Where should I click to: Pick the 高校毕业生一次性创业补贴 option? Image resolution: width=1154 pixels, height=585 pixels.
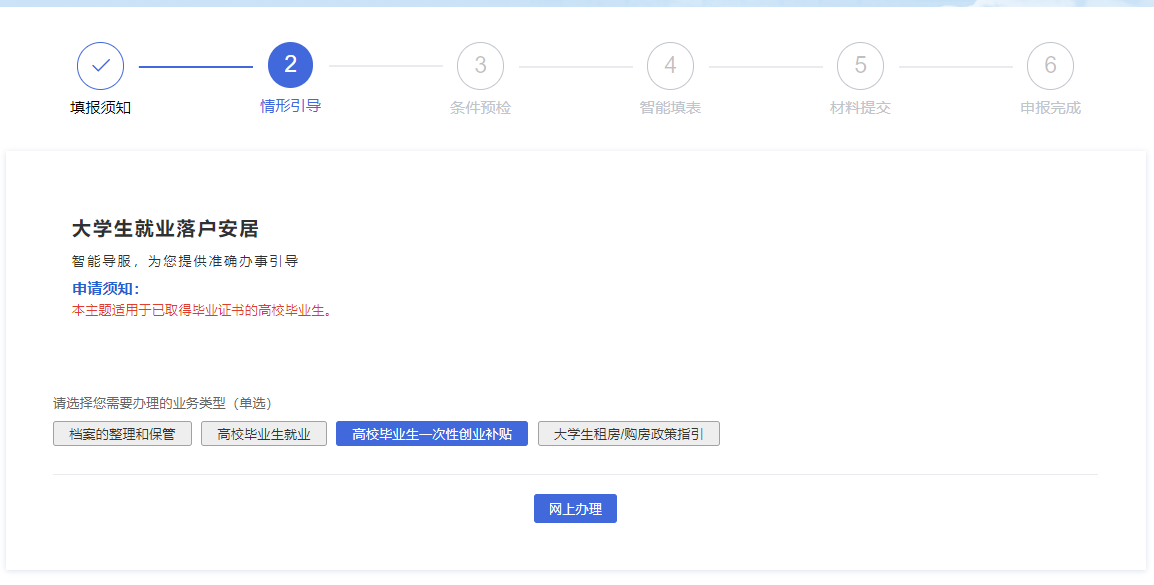pyautogui.click(x=432, y=434)
